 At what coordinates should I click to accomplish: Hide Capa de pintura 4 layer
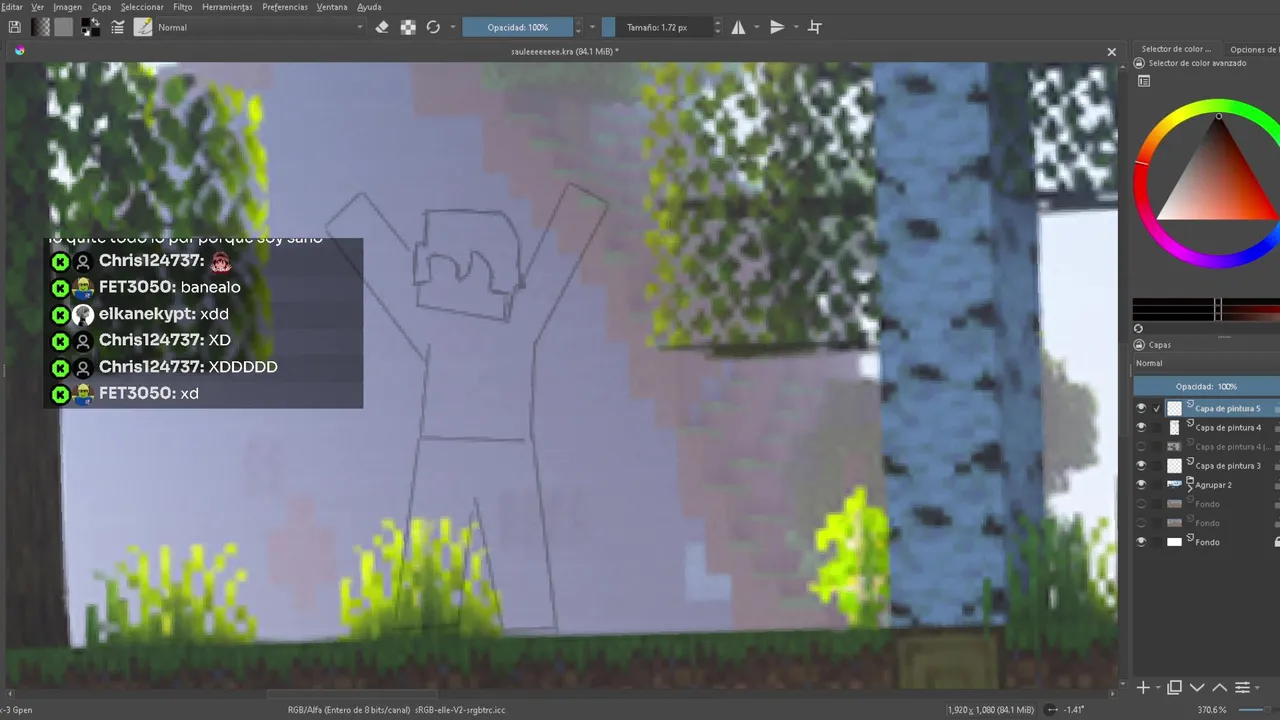coord(1141,427)
